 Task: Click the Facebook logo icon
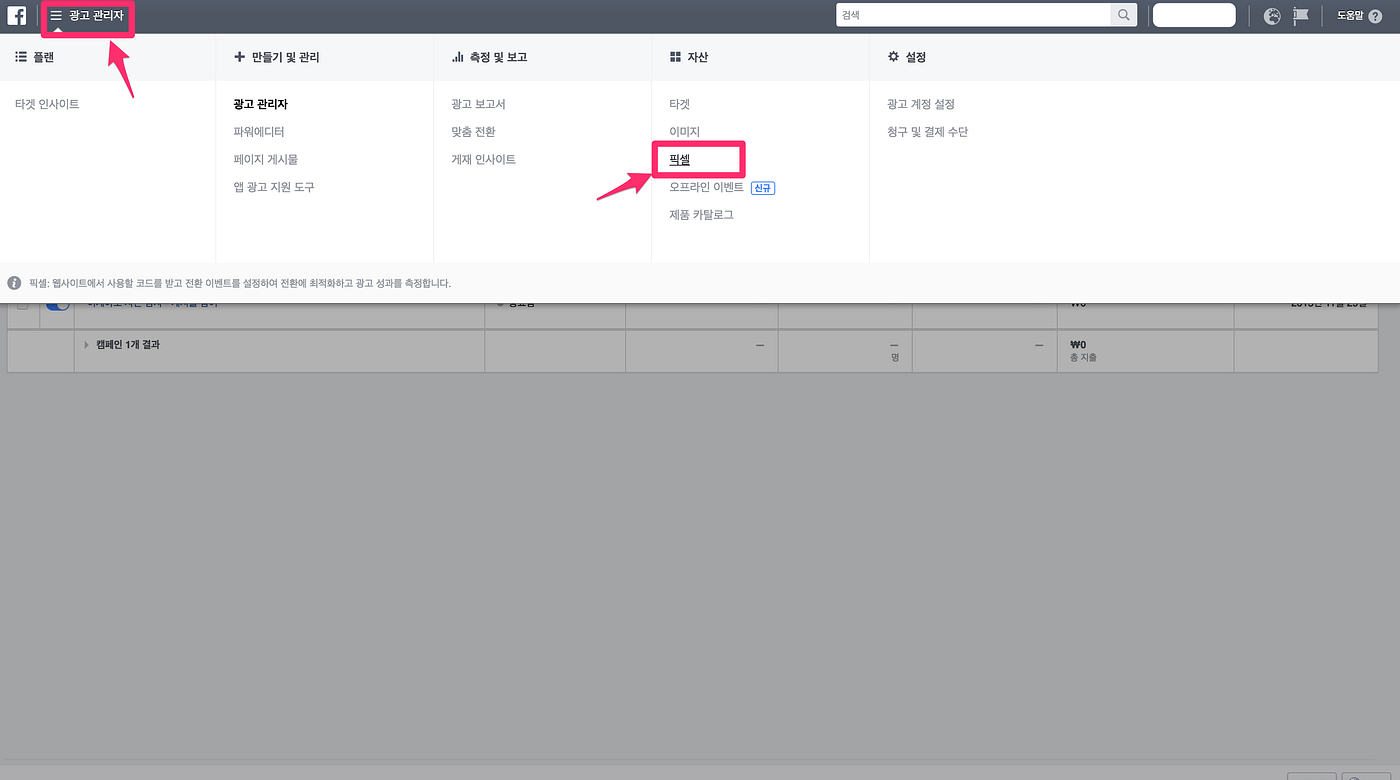click(17, 15)
